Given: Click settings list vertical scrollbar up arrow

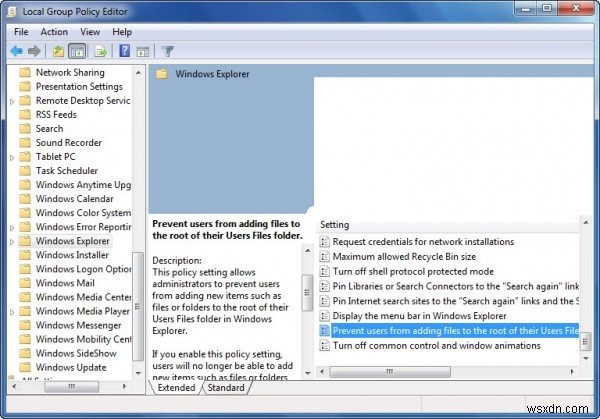Looking at the screenshot, I should (x=586, y=222).
